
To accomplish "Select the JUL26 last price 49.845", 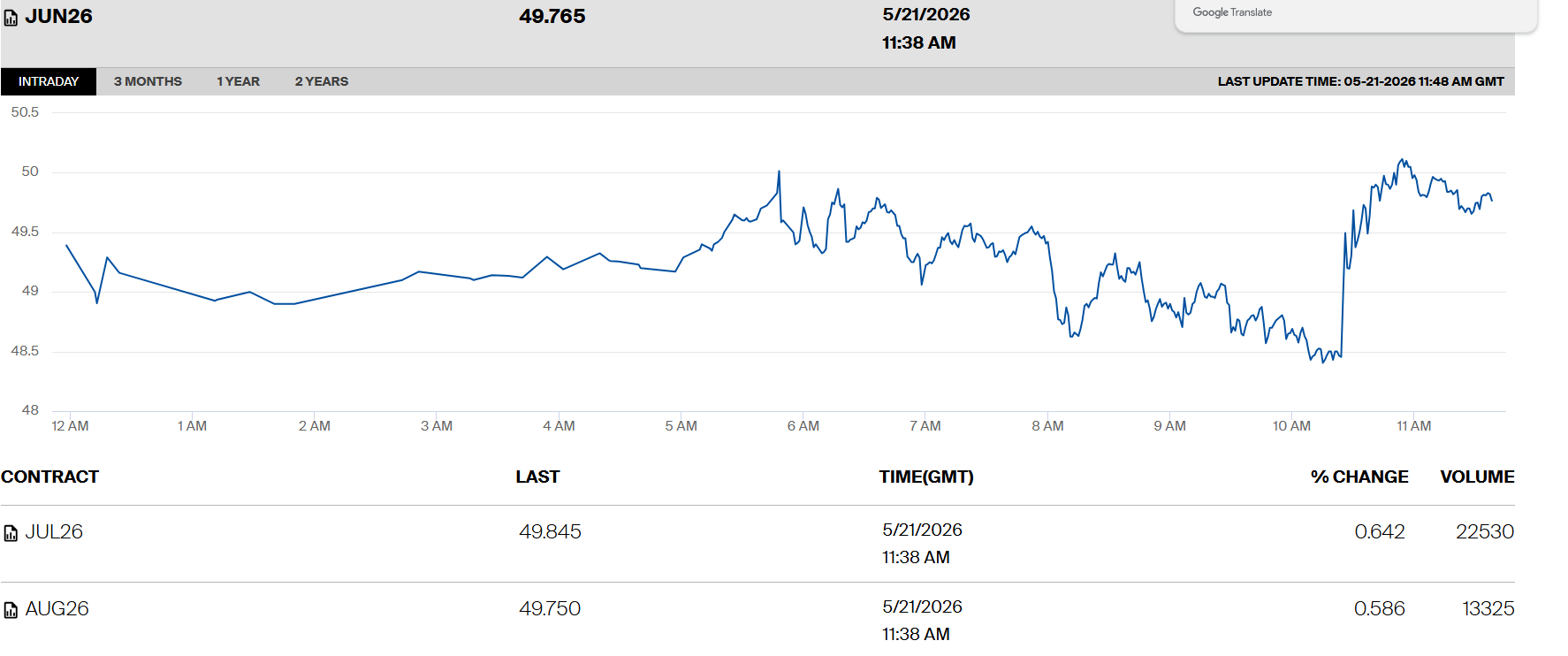I will 550,531.
